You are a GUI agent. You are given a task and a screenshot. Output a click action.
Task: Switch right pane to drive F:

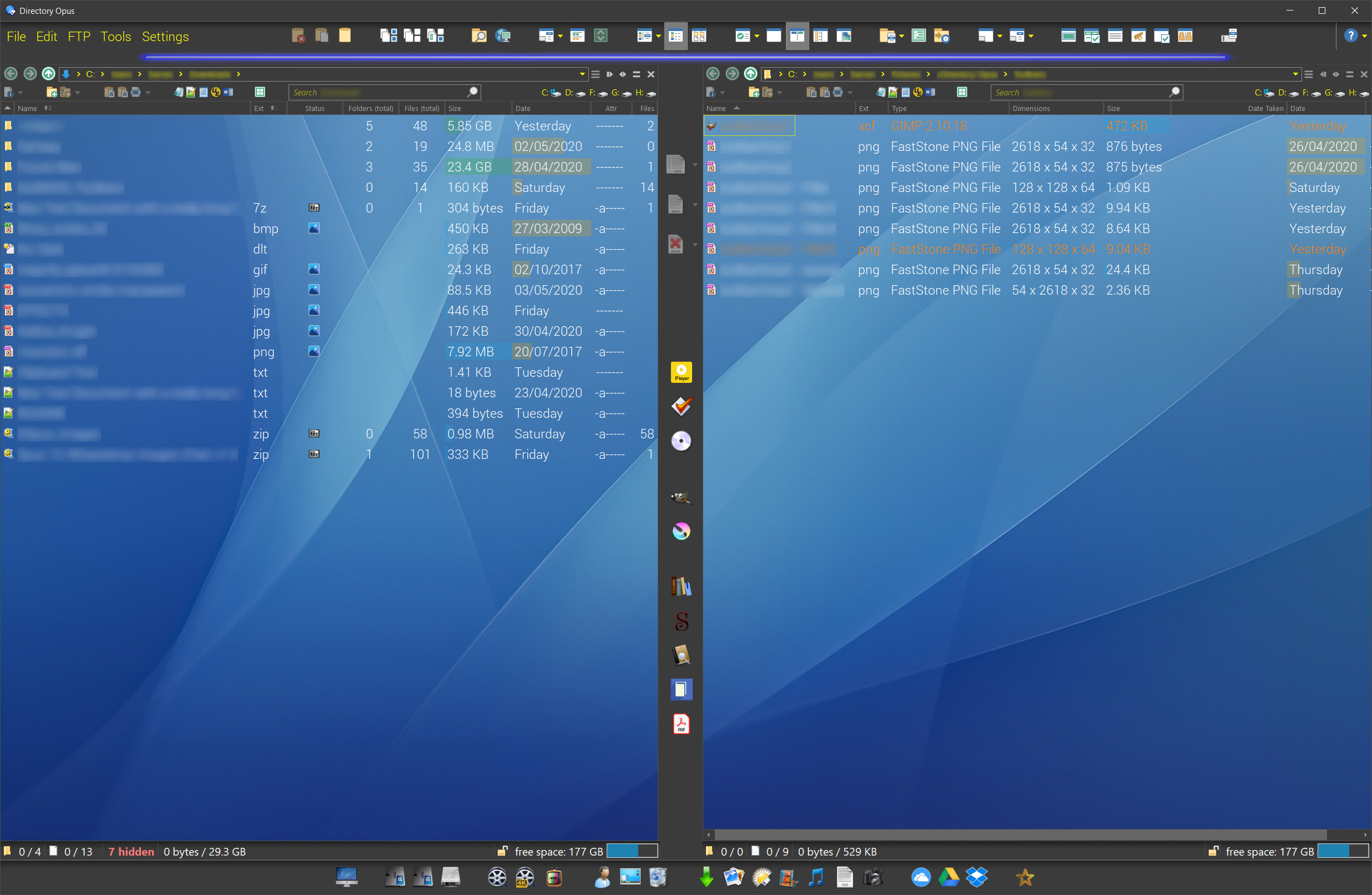[1311, 93]
